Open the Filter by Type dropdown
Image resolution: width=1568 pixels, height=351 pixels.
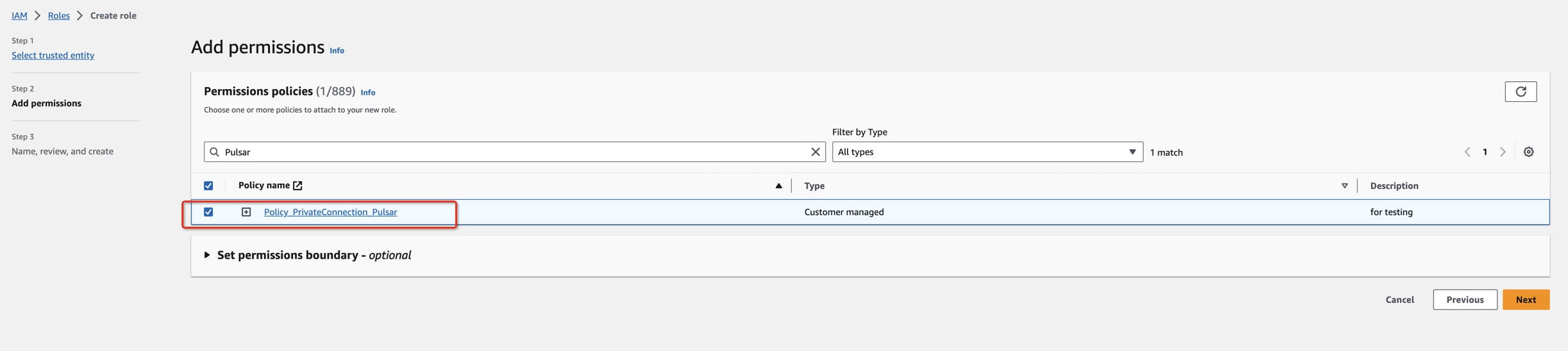pos(987,152)
